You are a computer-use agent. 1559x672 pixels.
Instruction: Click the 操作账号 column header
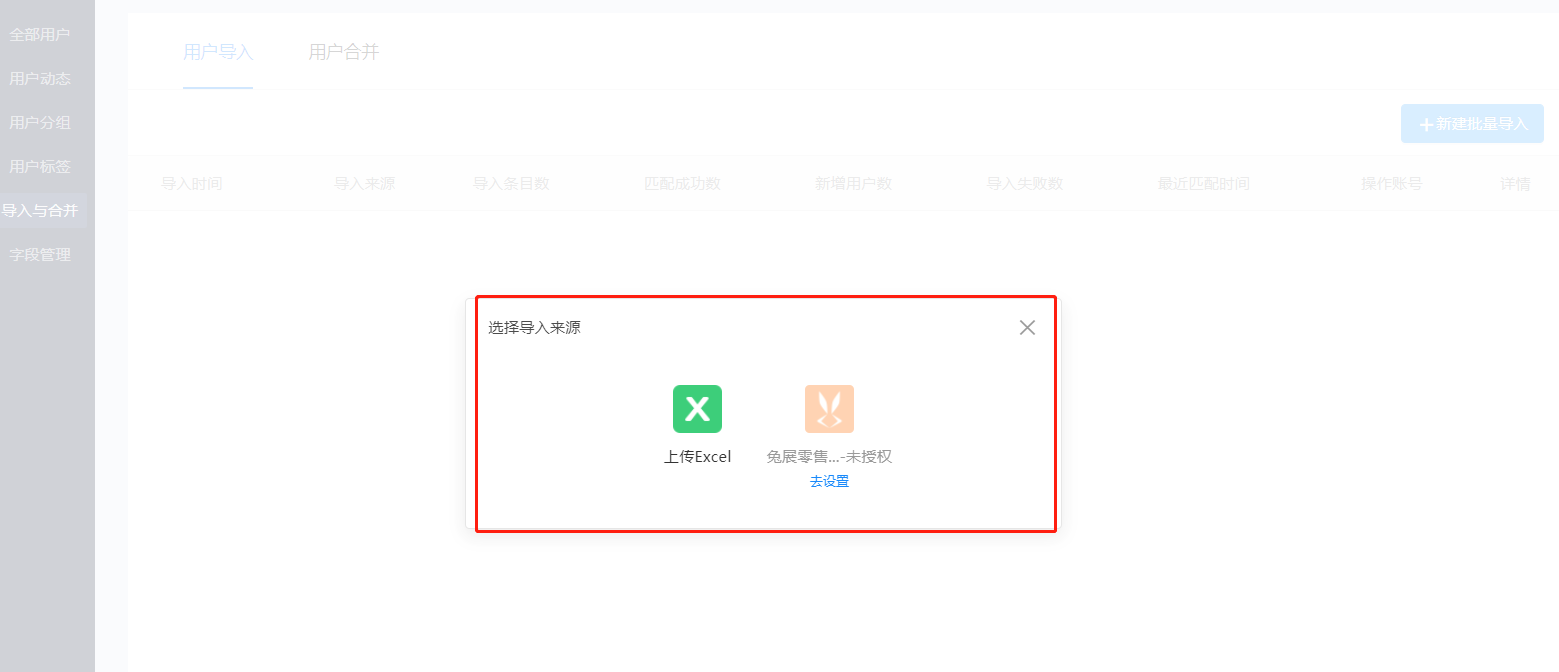point(1391,184)
